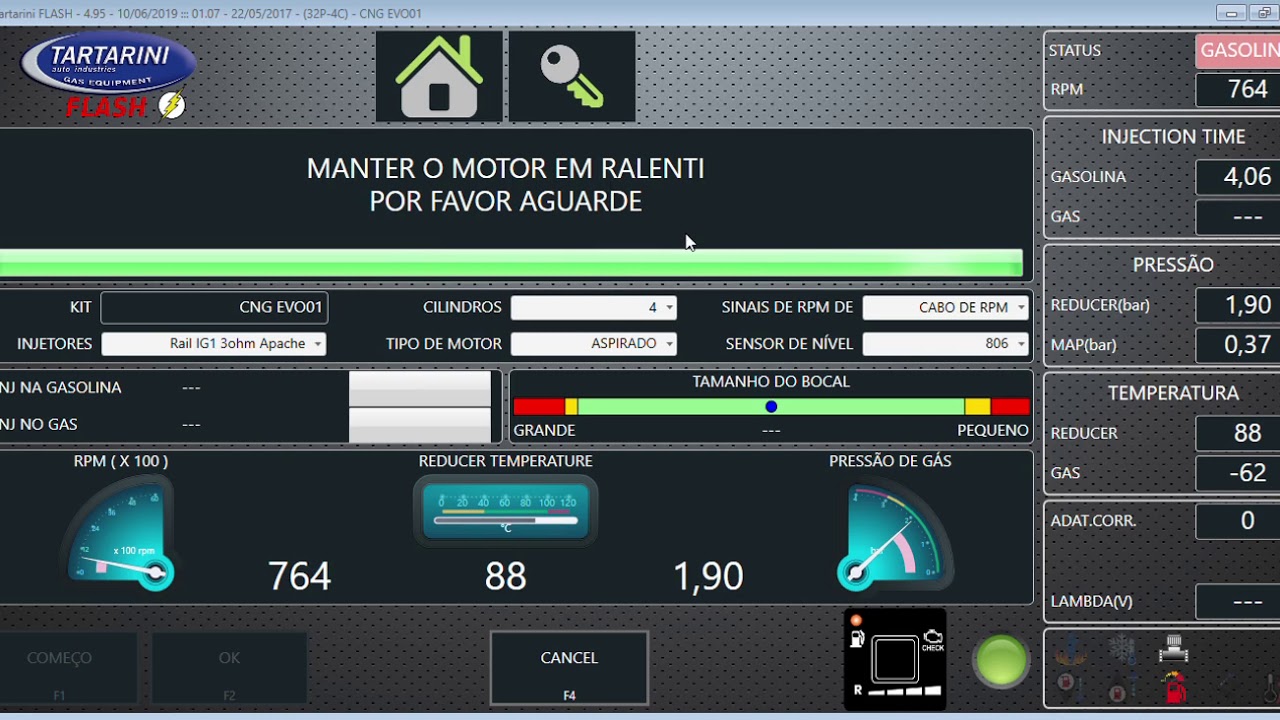Screen dimensions: 1280x720
Task: Click the MAP(bar) value 0,37
Action: pyautogui.click(x=1238, y=345)
